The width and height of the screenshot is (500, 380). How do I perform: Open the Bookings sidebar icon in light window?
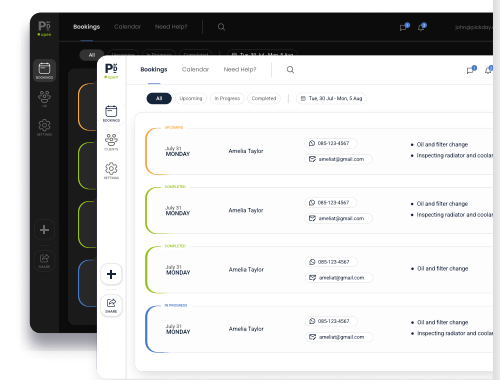pos(111,113)
